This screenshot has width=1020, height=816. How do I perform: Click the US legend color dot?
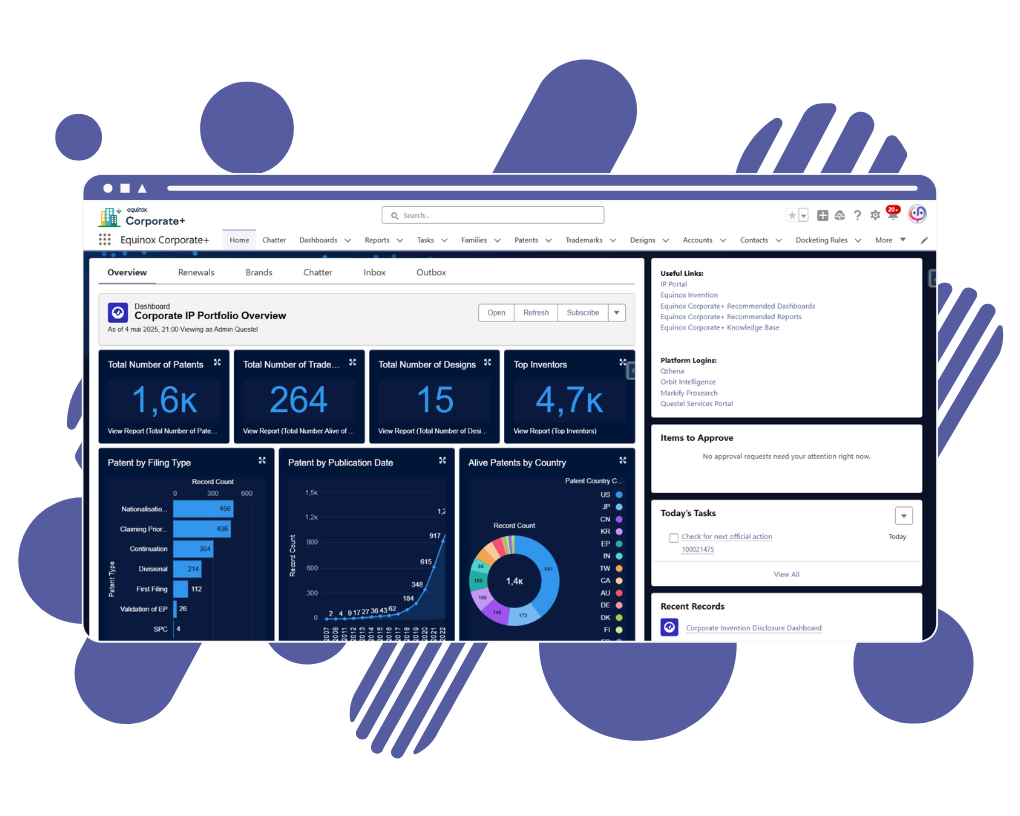click(619, 495)
